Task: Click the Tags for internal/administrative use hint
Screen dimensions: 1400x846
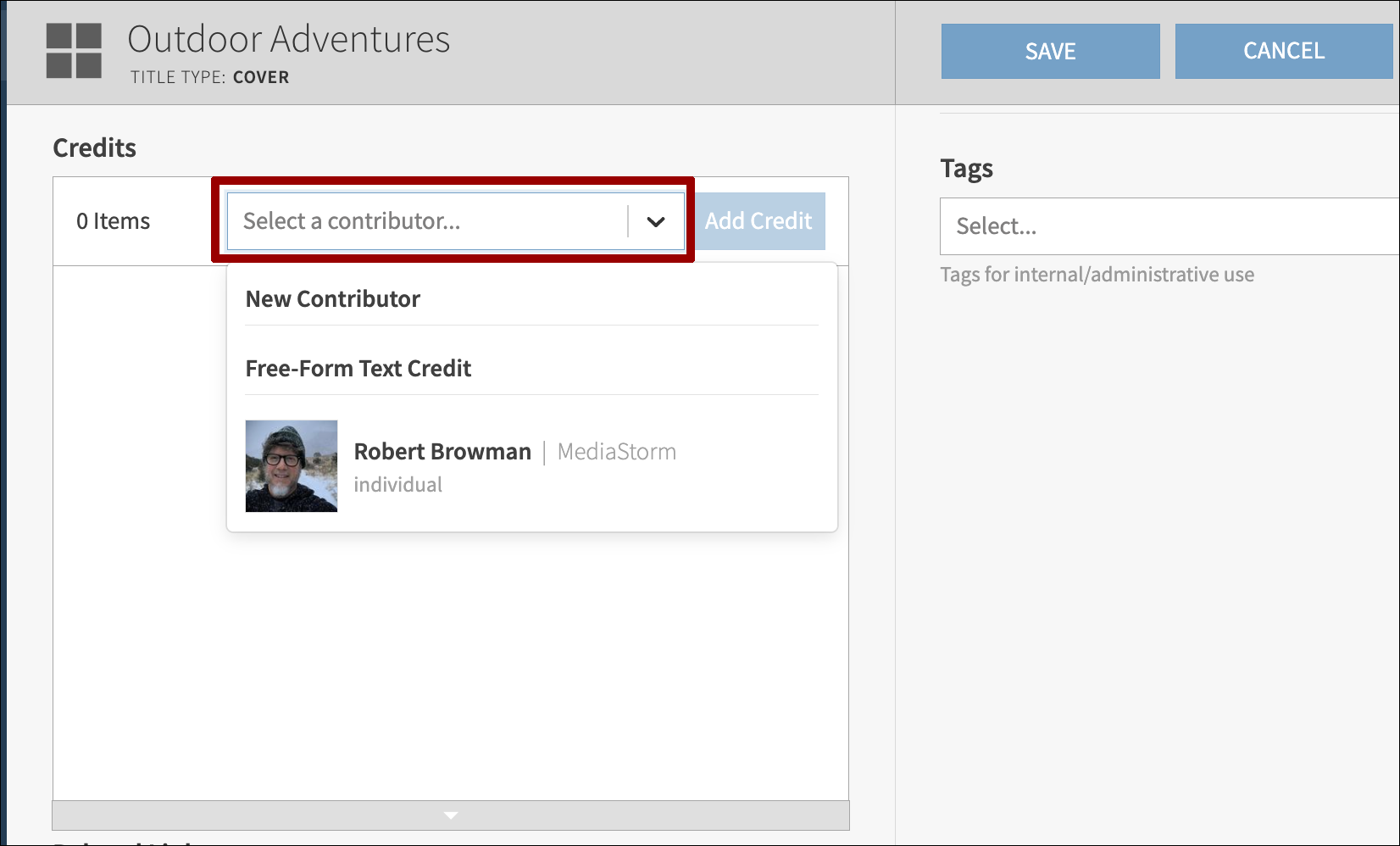Action: pyautogui.click(x=1097, y=275)
